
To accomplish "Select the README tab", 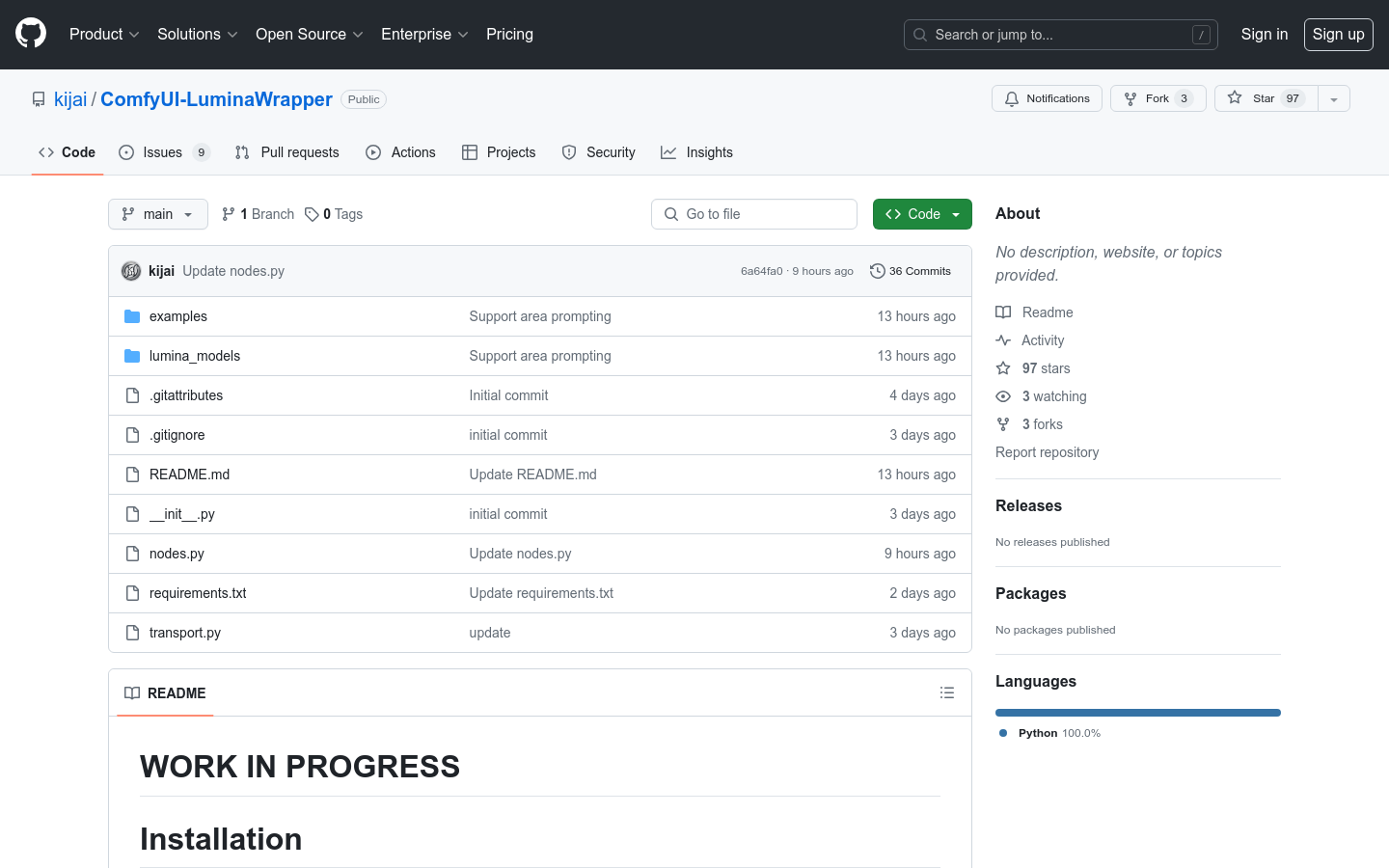I will click(x=165, y=692).
